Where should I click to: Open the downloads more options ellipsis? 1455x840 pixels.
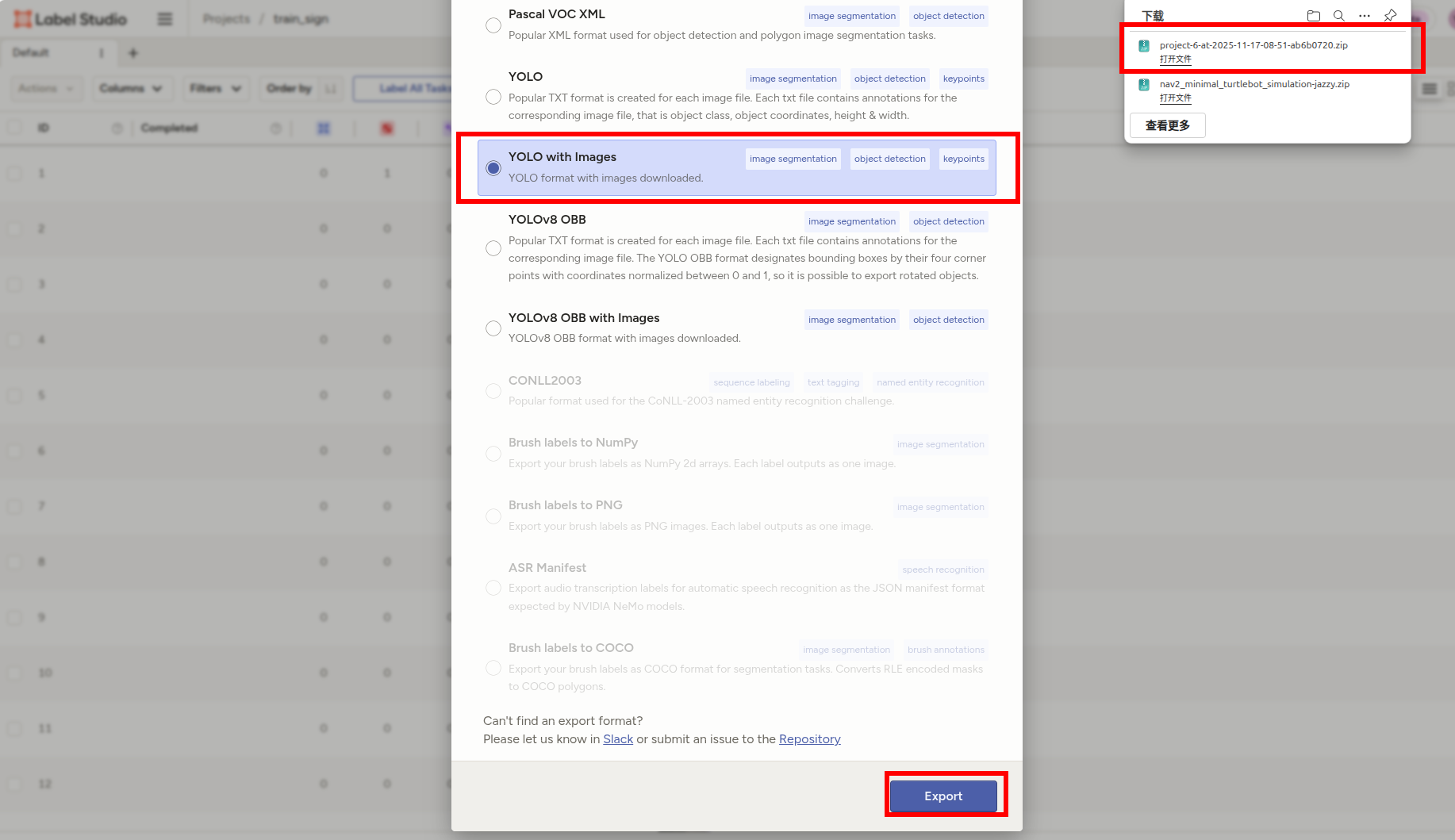pos(1365,16)
